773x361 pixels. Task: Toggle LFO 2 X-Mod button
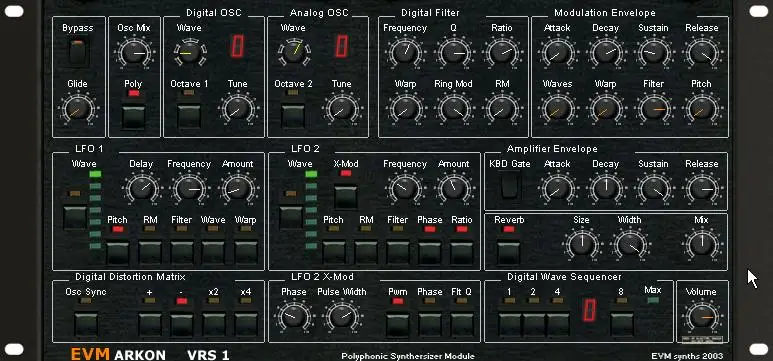click(x=346, y=197)
